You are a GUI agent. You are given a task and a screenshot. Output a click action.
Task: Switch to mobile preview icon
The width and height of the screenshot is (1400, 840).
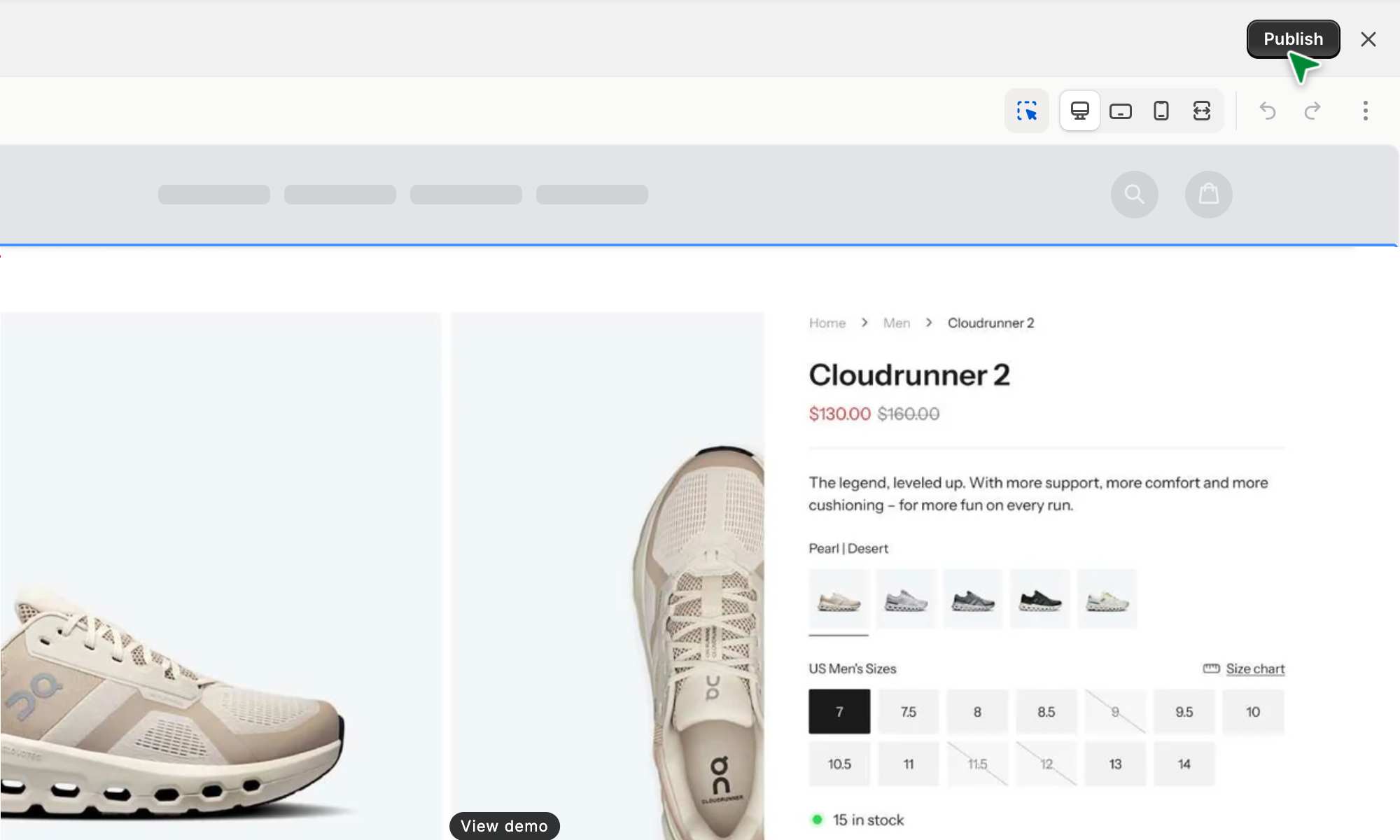pyautogui.click(x=1161, y=111)
